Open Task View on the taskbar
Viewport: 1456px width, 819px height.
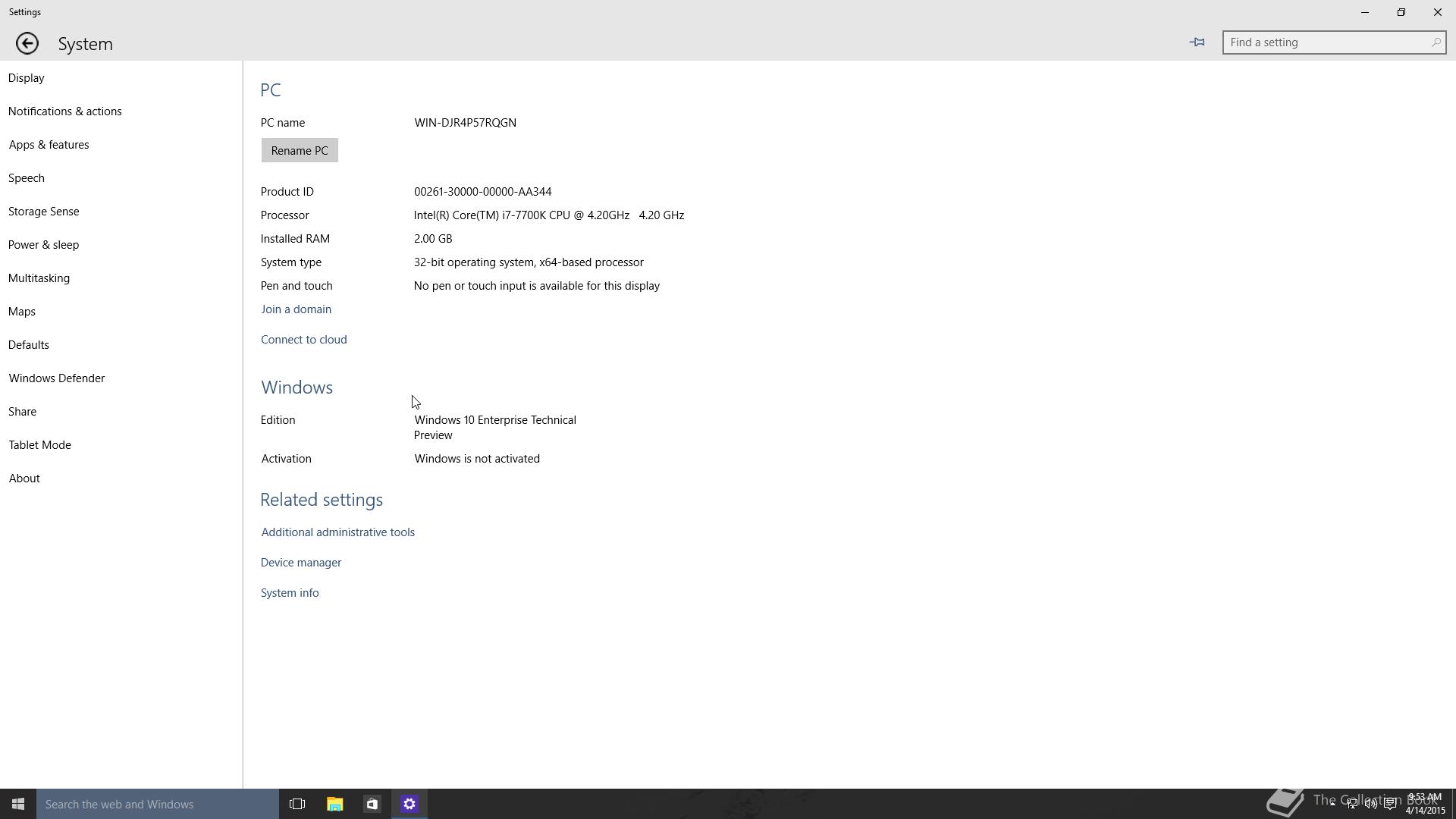[x=297, y=804]
